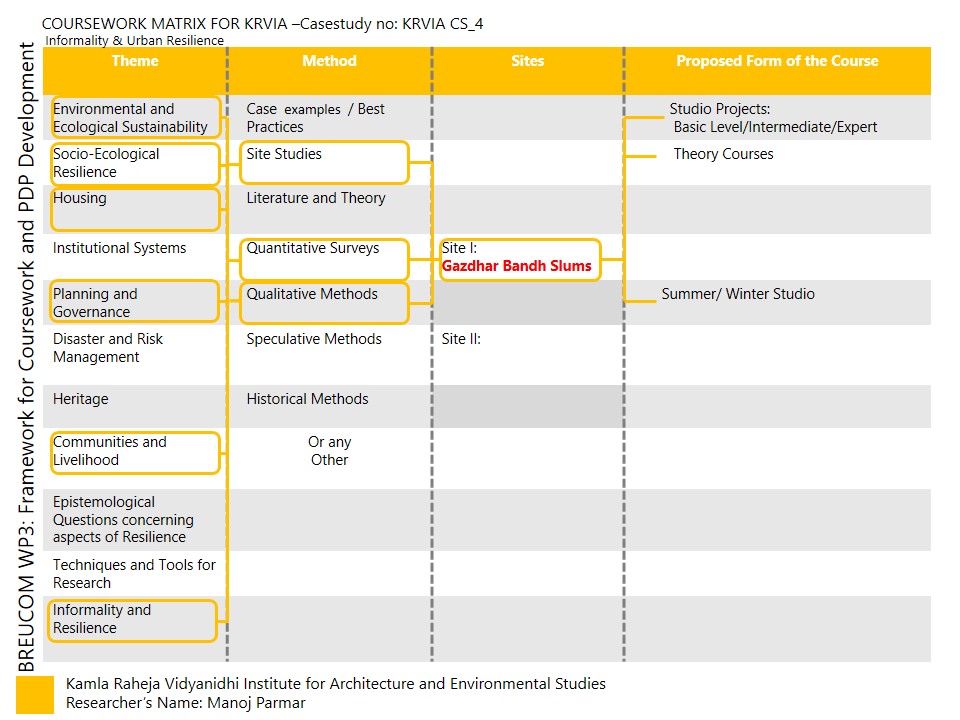The width and height of the screenshot is (960, 720).
Task: Click the Method column header
Action: point(329,61)
